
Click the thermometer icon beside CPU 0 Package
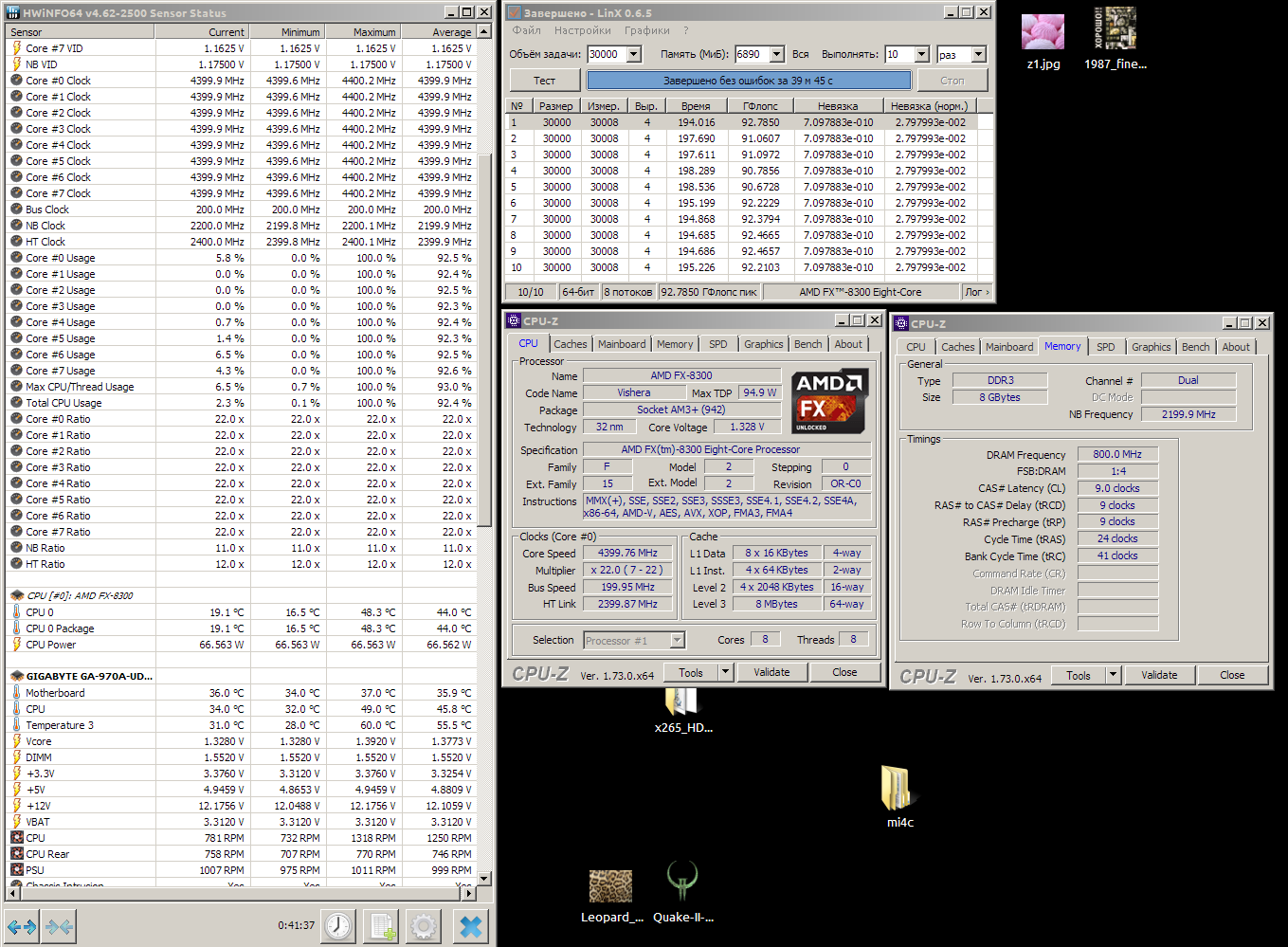(x=16, y=628)
